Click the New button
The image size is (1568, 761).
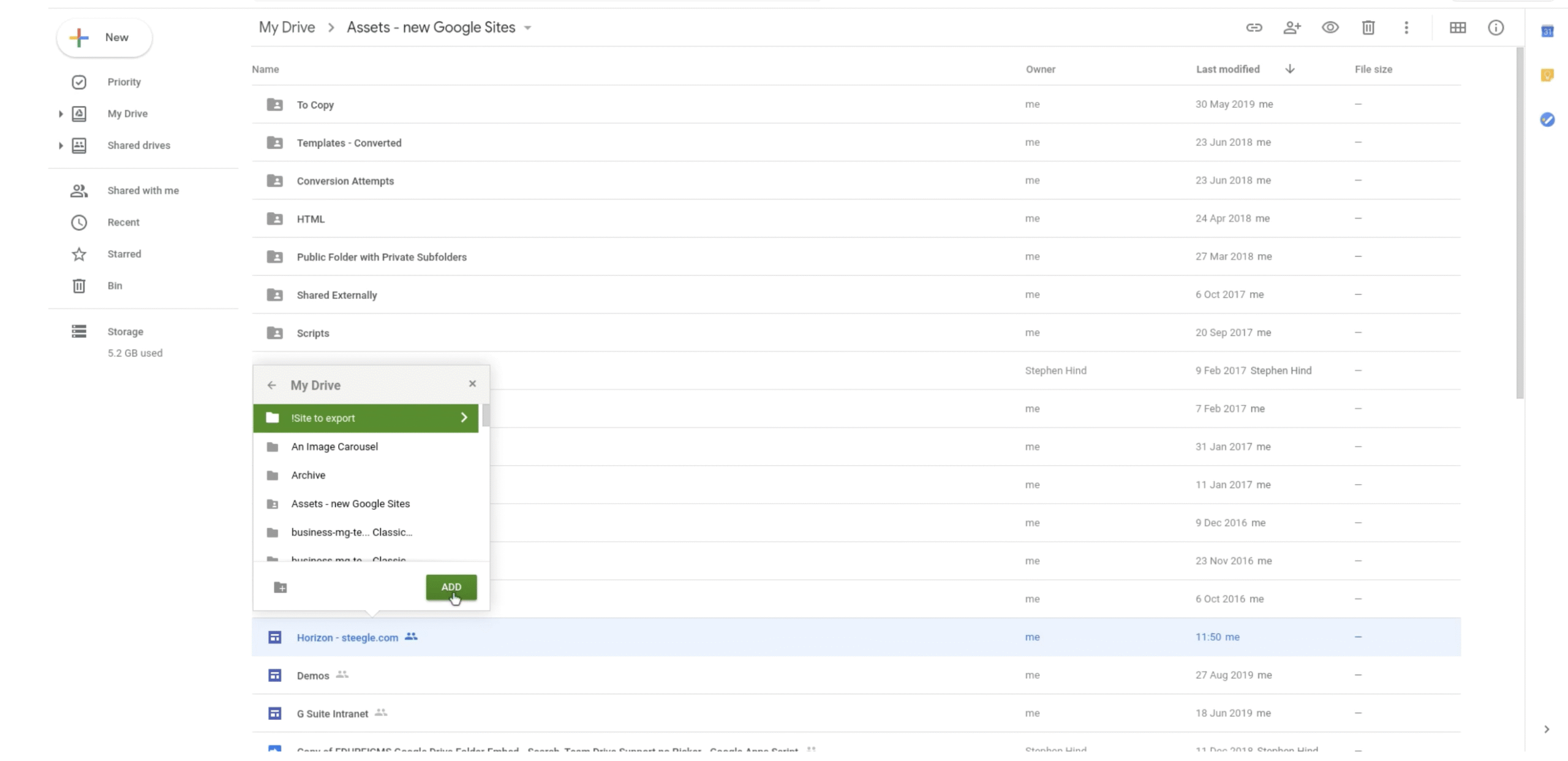(x=104, y=38)
